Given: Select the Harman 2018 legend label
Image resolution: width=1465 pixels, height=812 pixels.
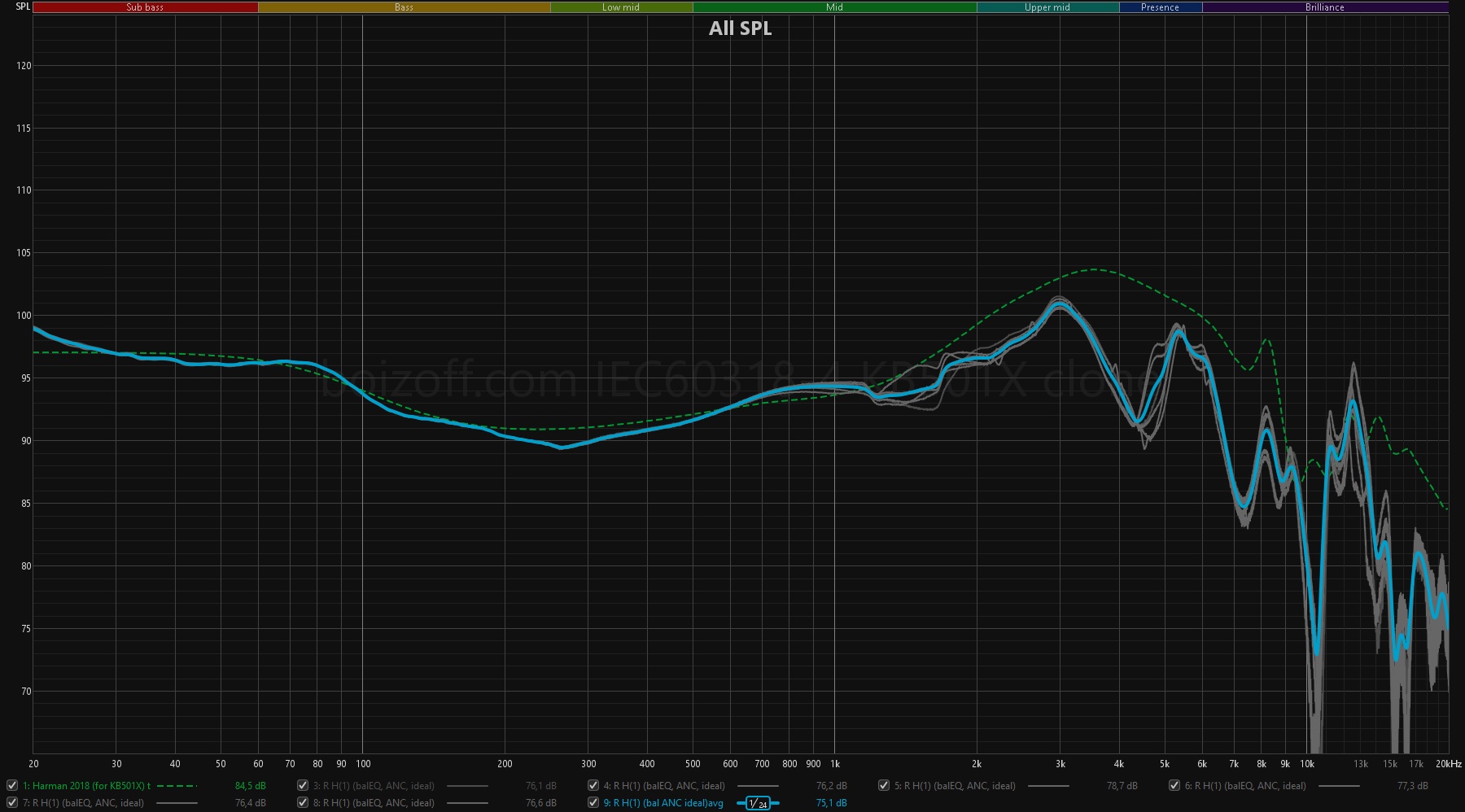Looking at the screenshot, I should (86, 786).
